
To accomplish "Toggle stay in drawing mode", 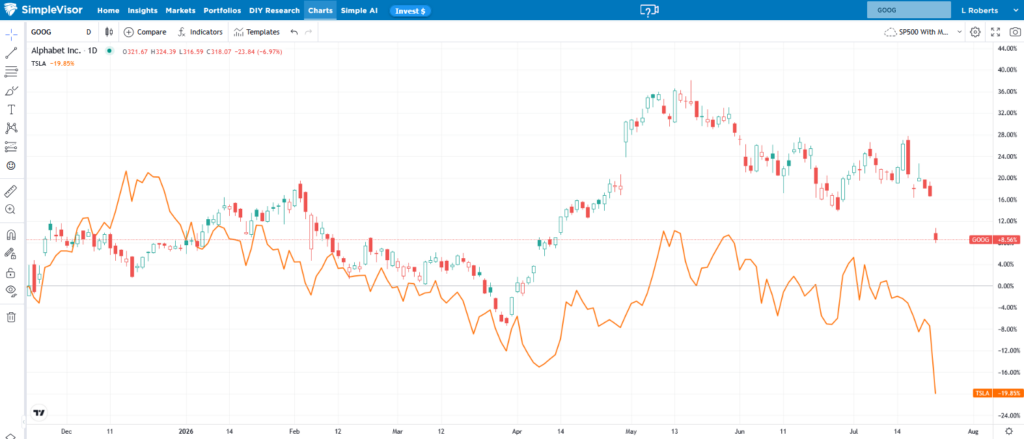I will click(x=11, y=253).
